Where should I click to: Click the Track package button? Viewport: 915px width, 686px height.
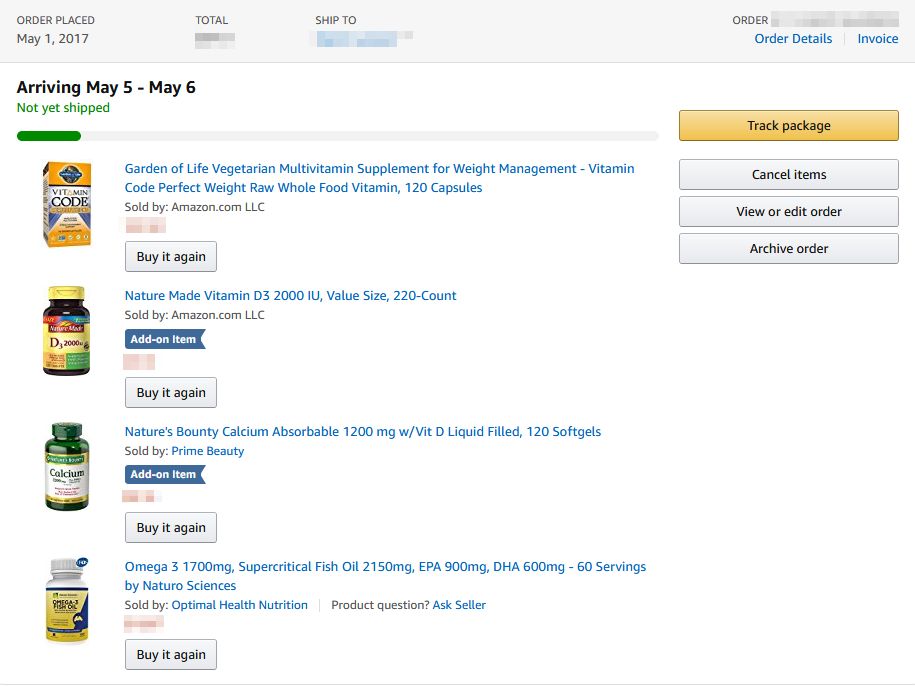point(788,125)
